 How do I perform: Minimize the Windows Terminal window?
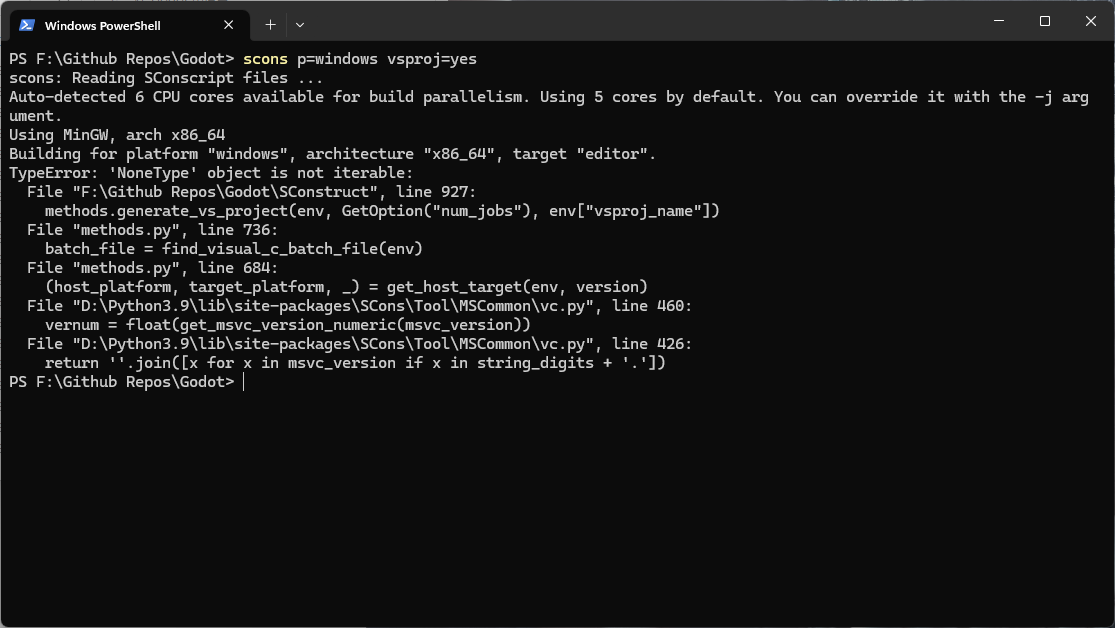click(x=998, y=21)
